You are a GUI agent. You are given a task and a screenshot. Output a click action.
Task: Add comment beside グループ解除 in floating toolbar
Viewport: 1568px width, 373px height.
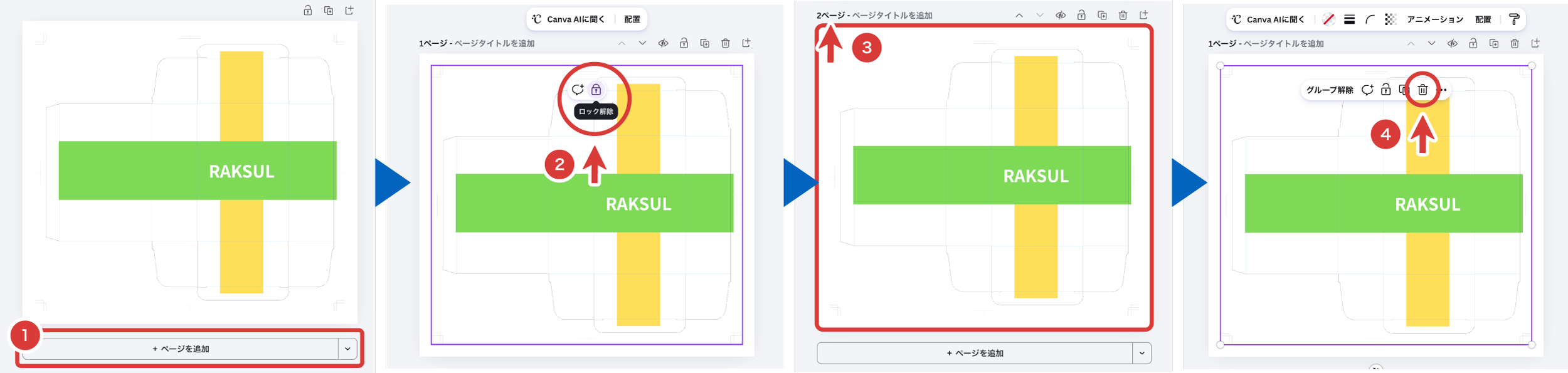(1367, 90)
